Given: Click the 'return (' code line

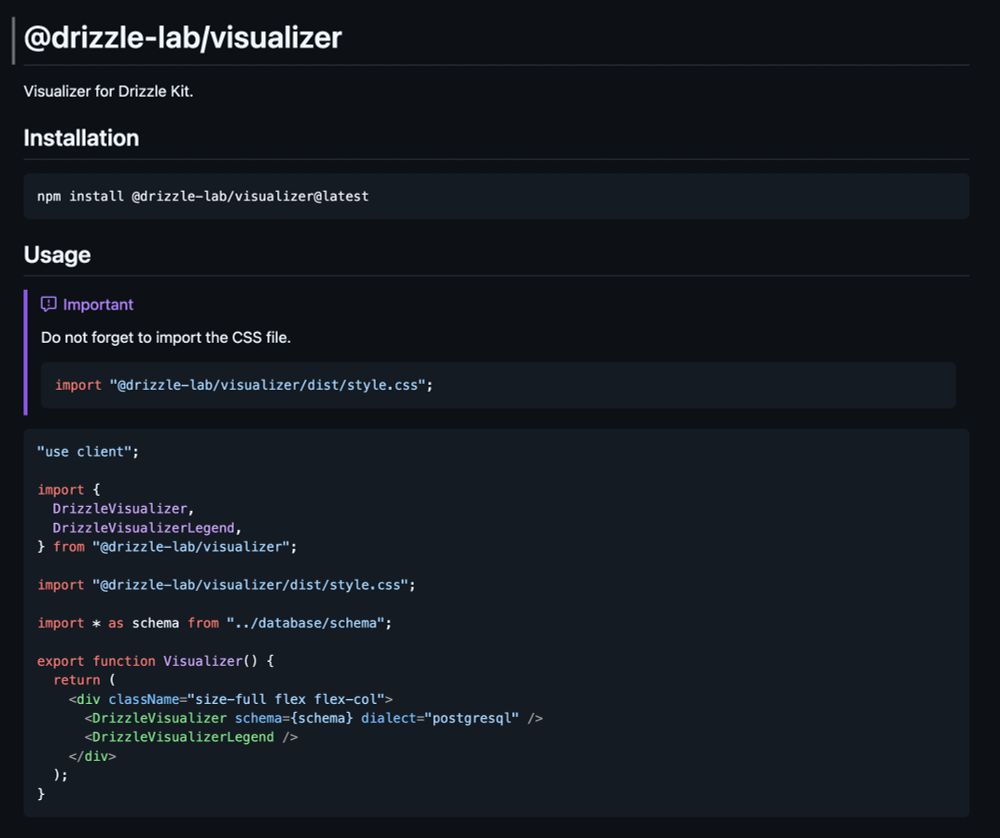Looking at the screenshot, I should (84, 680).
